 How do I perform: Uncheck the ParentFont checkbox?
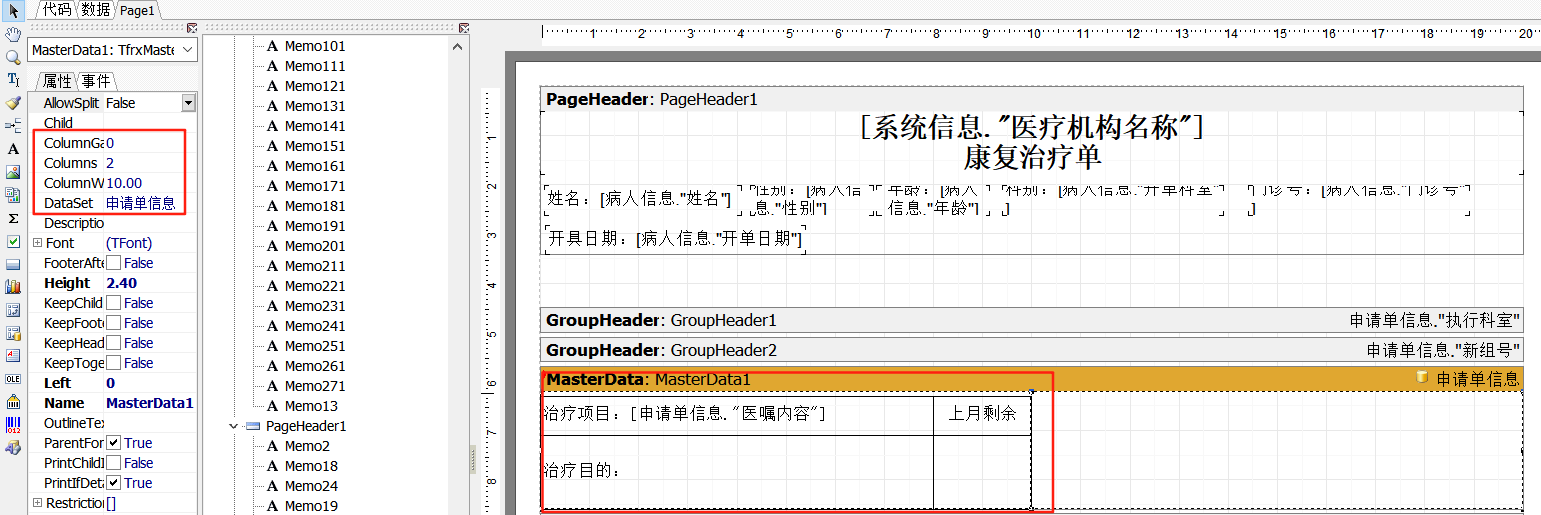click(x=114, y=443)
